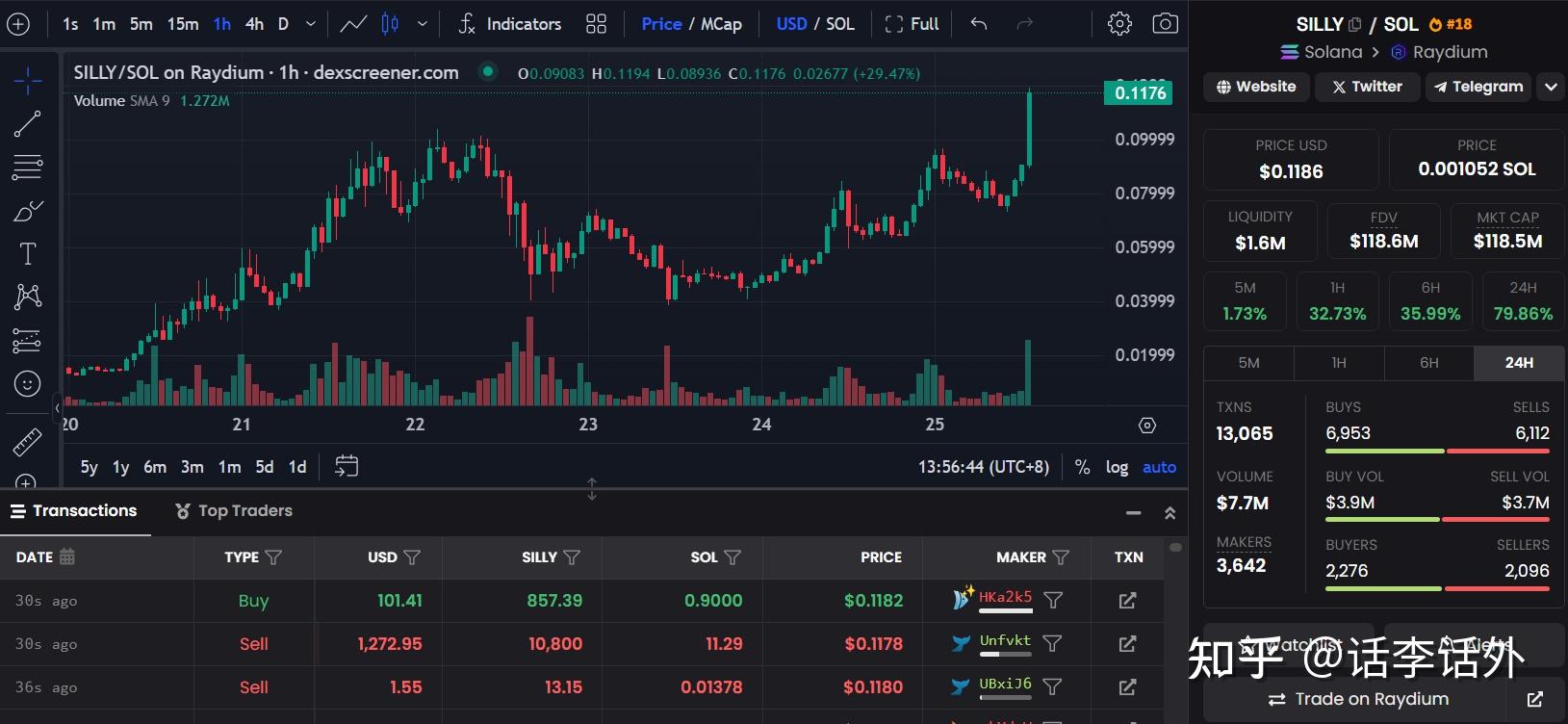Open the emoji icons tool
Viewport: 1568px width, 724px height.
pyautogui.click(x=28, y=384)
